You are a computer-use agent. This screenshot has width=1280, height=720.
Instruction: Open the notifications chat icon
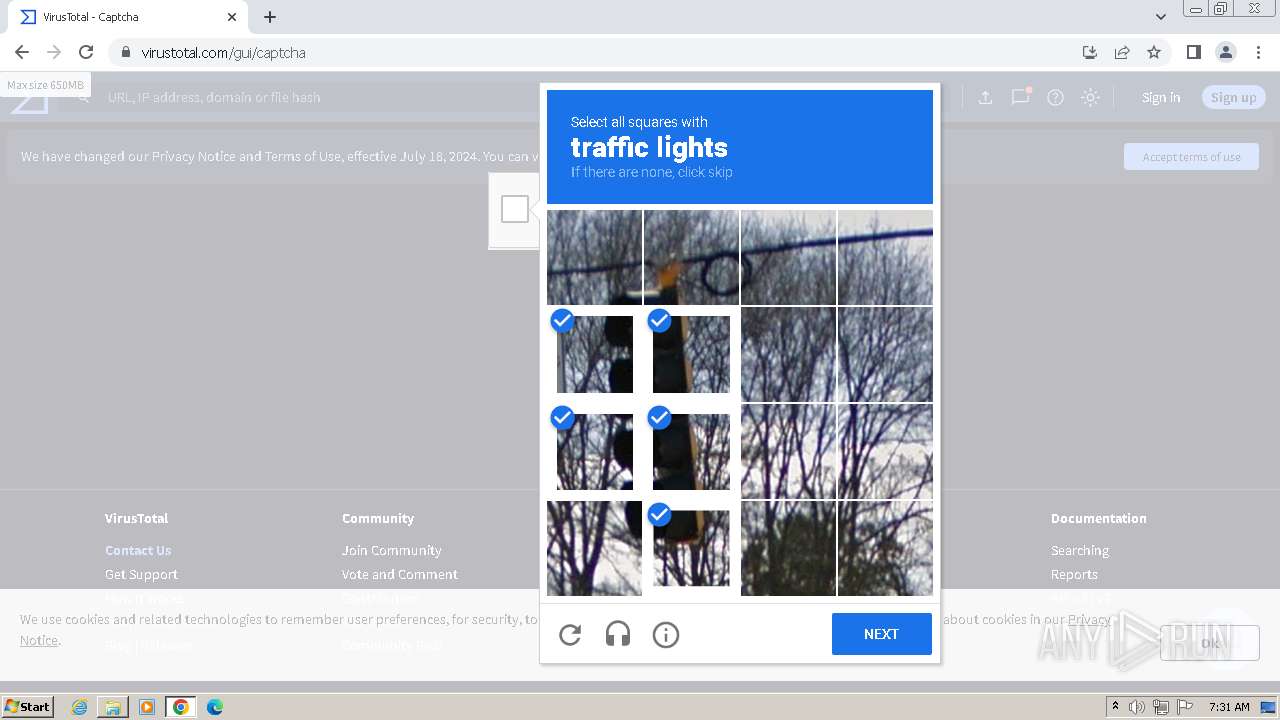(x=1020, y=97)
